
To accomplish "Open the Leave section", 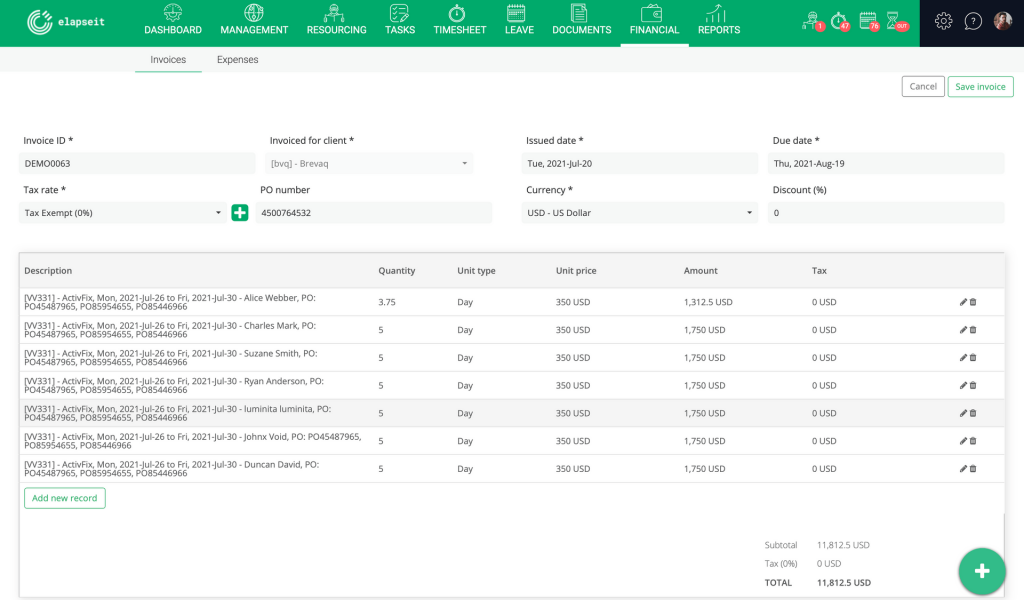I will click(x=519, y=20).
